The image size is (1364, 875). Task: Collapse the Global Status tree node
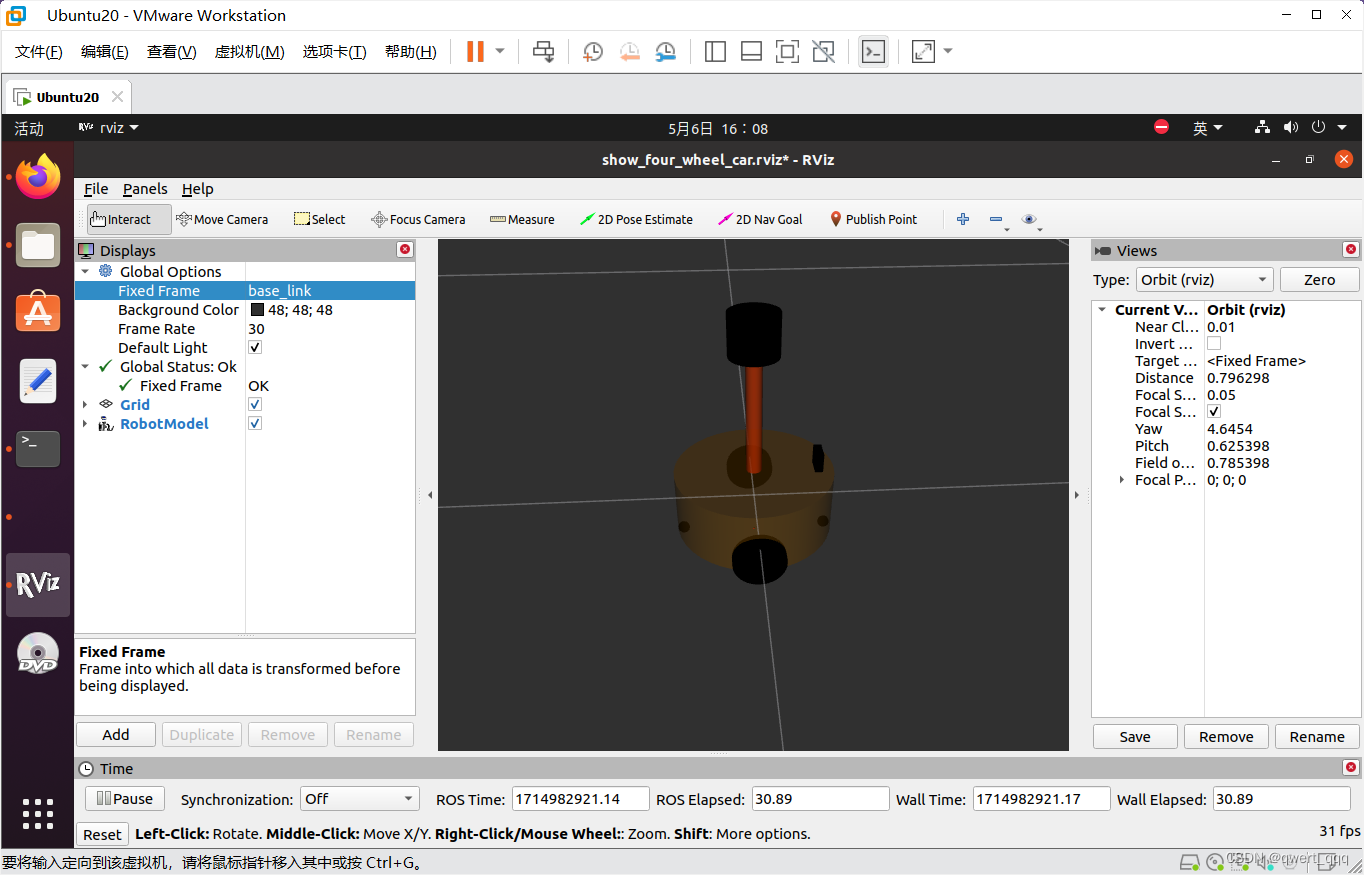(85, 366)
